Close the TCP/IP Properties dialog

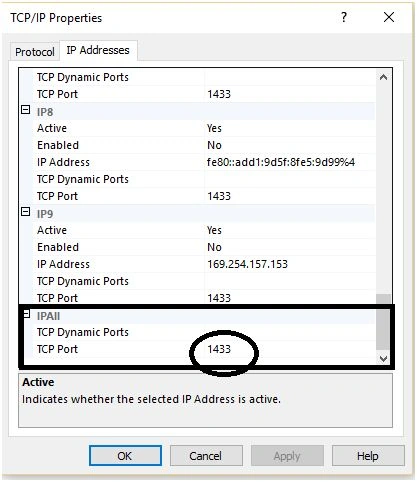389,17
